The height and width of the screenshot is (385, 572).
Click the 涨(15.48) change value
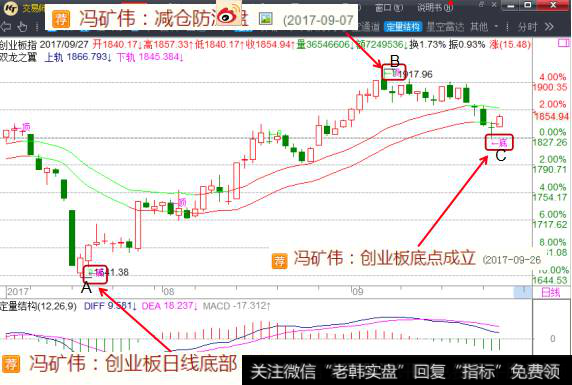(510, 45)
